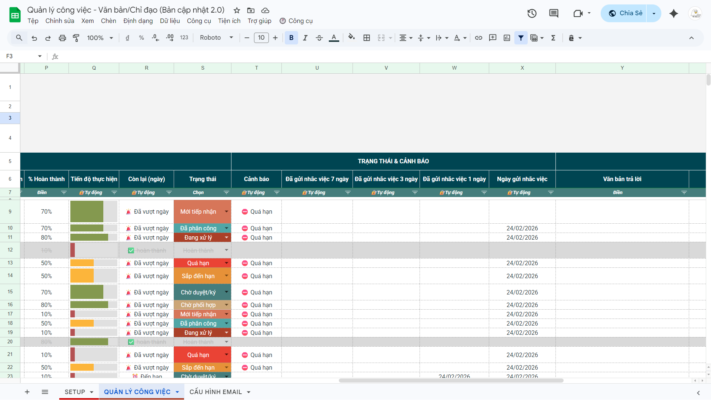Toggle Bold text formatting
711x400 pixels.
coord(291,38)
